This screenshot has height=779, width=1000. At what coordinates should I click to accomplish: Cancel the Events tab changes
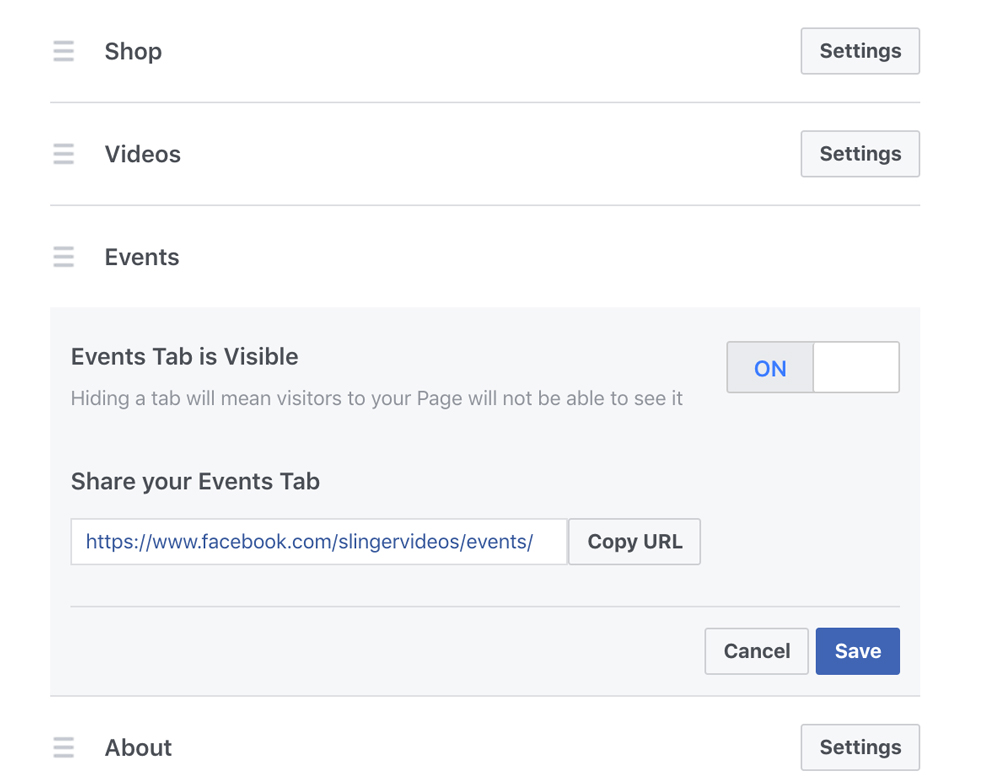[x=756, y=651]
